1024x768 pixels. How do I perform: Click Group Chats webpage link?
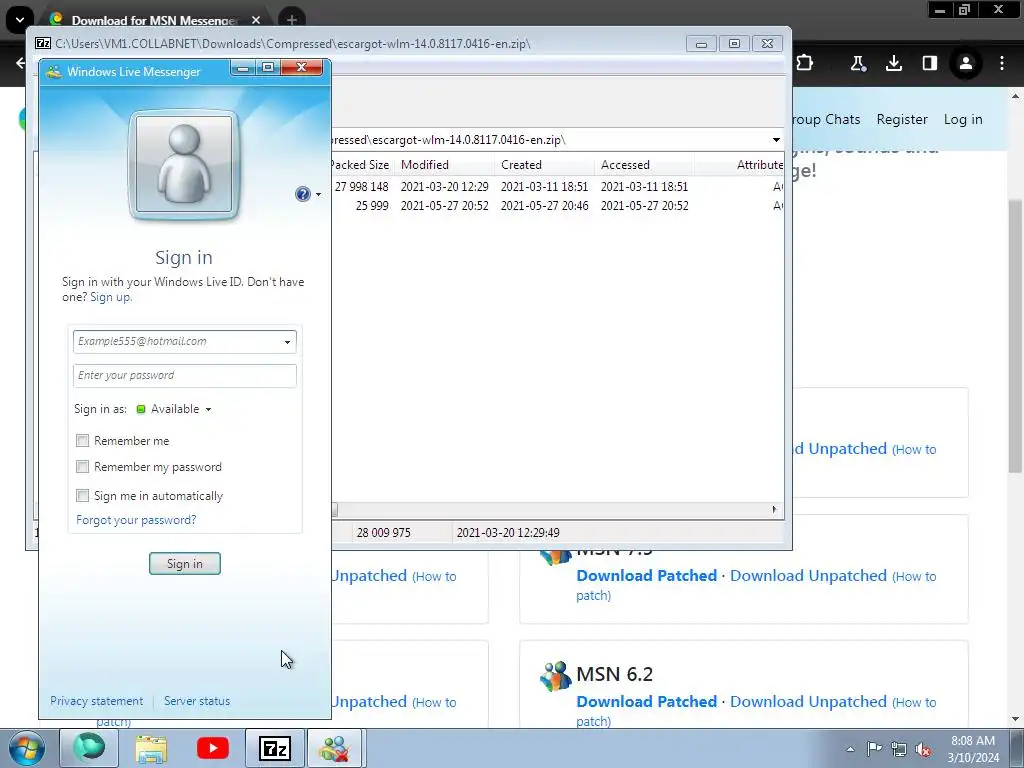pos(825,120)
